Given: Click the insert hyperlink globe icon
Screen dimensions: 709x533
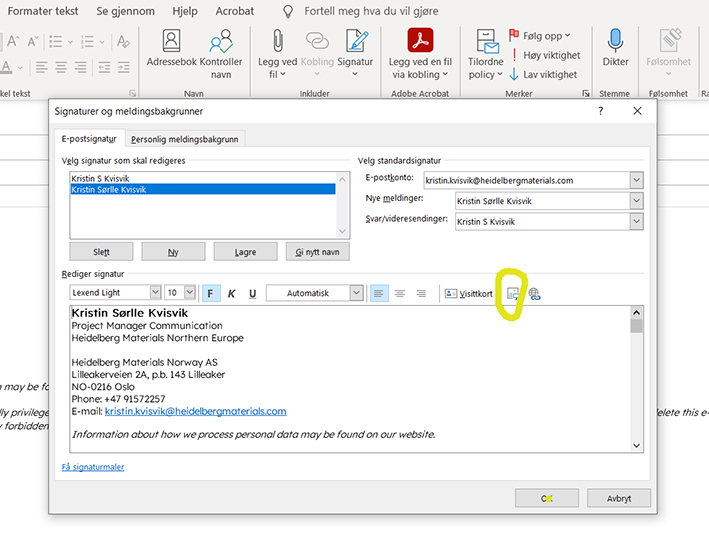Looking at the screenshot, I should pyautogui.click(x=534, y=293).
